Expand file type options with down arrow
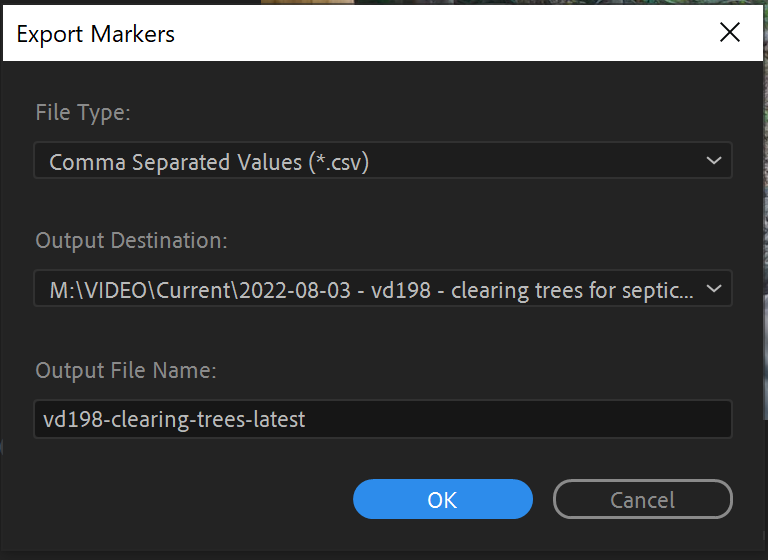The height and width of the screenshot is (560, 768). coord(713,161)
